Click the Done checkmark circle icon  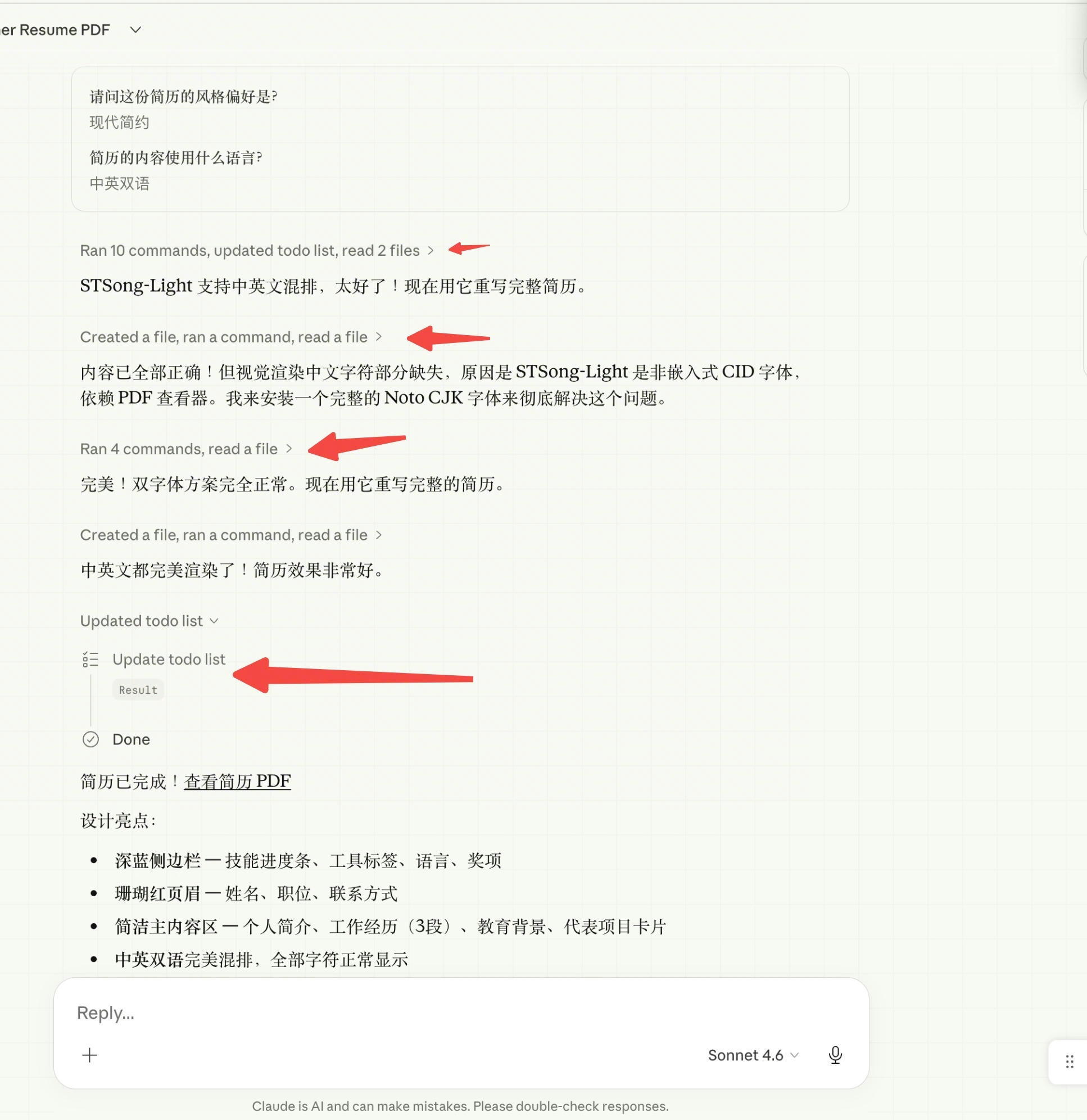coord(90,739)
